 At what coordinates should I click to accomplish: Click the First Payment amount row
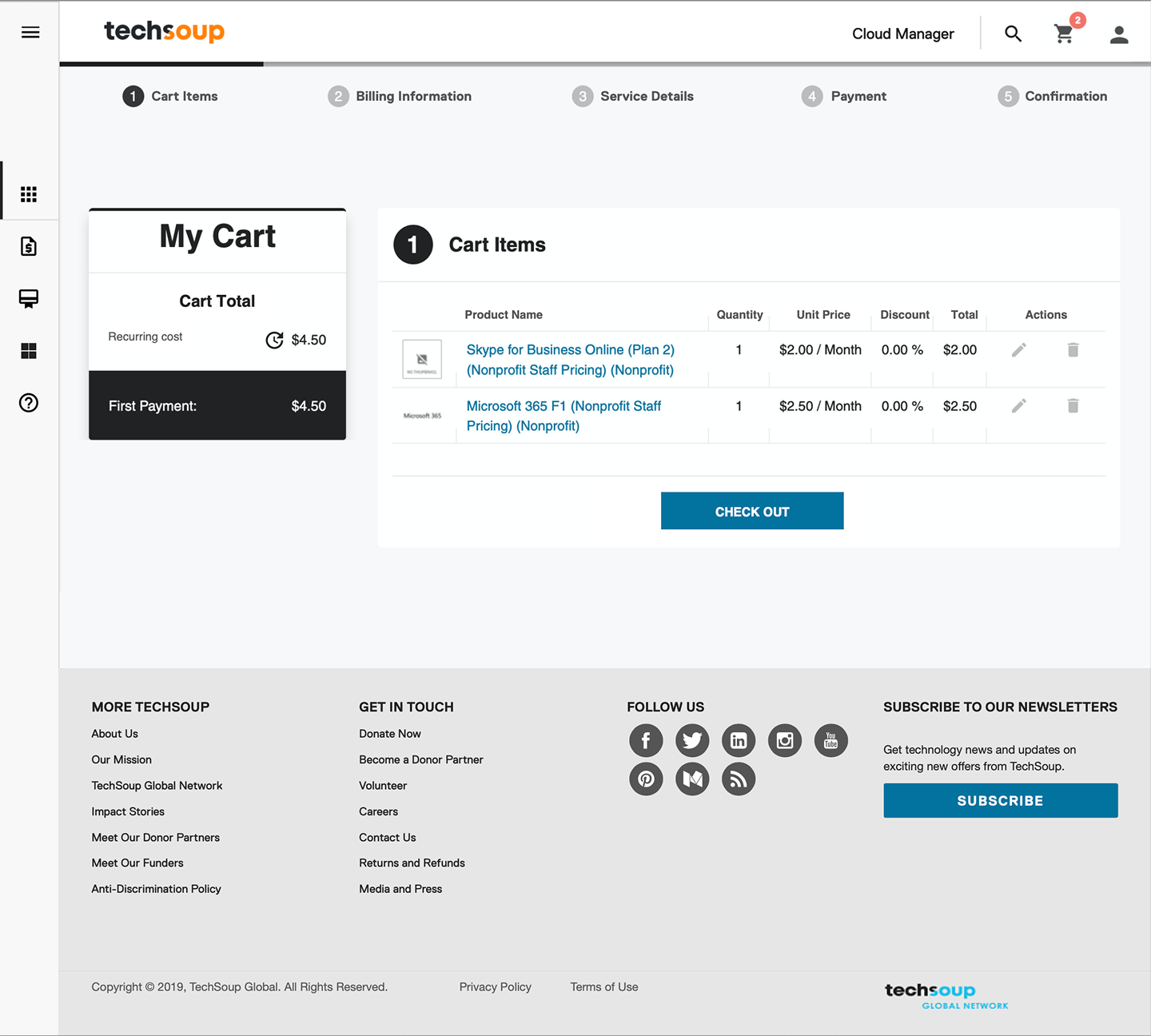217,405
